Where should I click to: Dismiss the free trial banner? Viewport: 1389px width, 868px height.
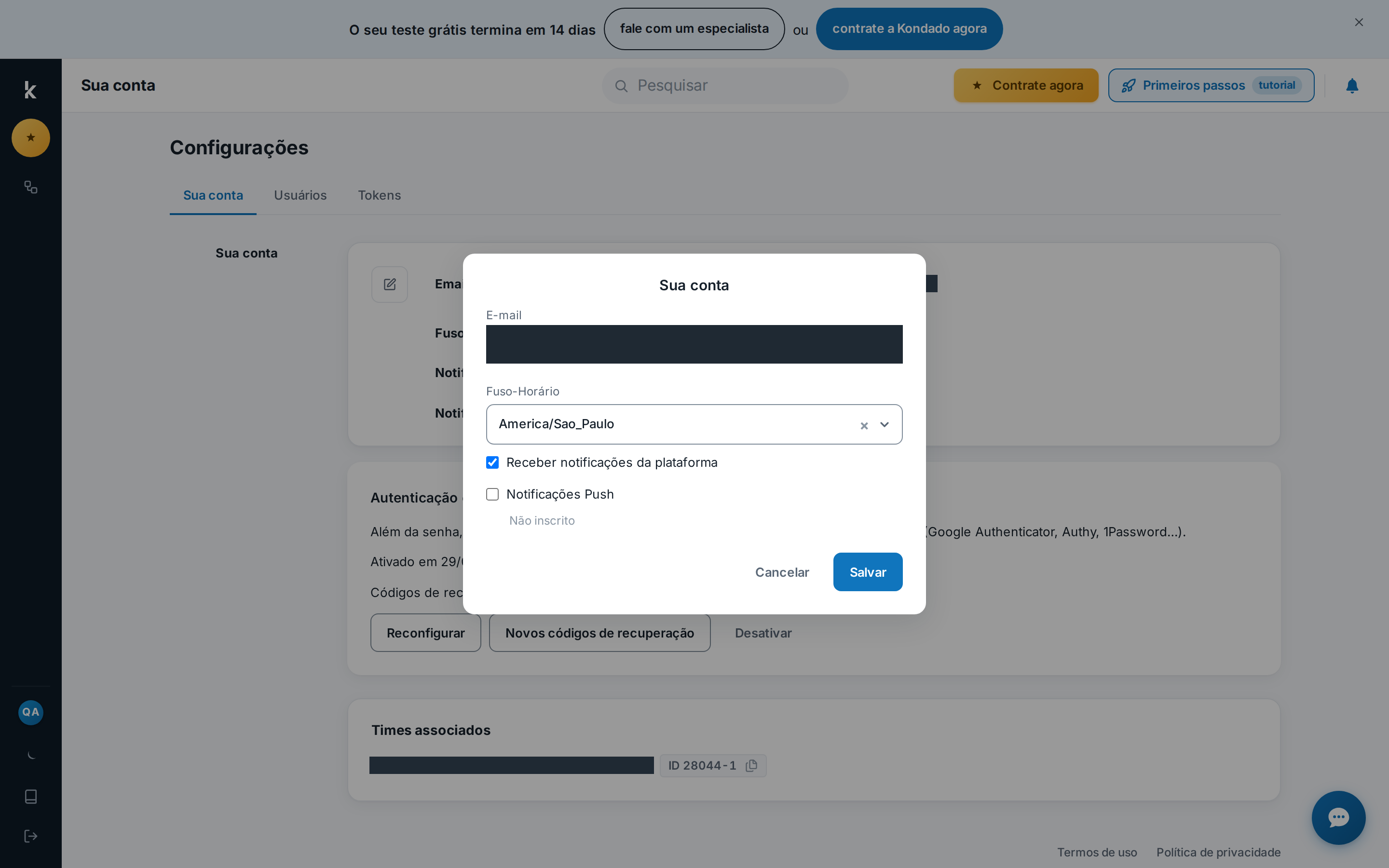pos(1359,22)
